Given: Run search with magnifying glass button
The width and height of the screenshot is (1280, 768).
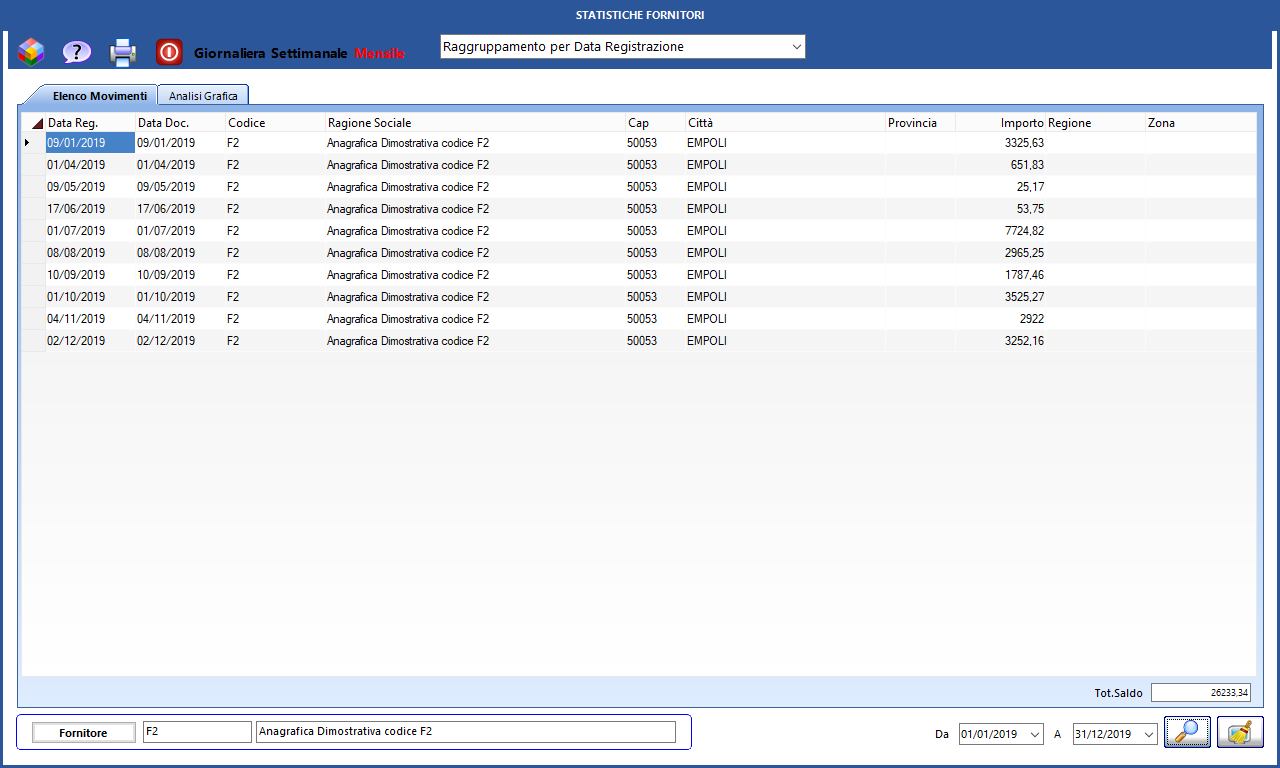Looking at the screenshot, I should click(x=1187, y=733).
